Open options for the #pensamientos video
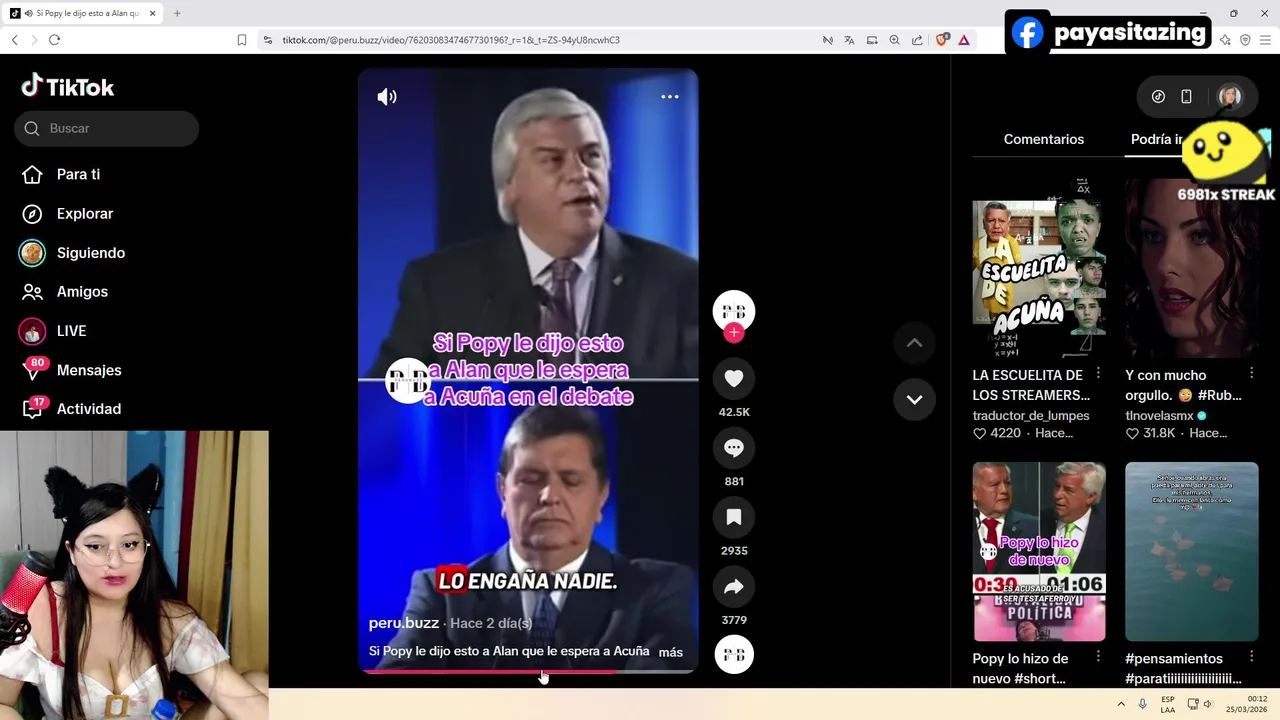This screenshot has height=720, width=1280. 1251,657
